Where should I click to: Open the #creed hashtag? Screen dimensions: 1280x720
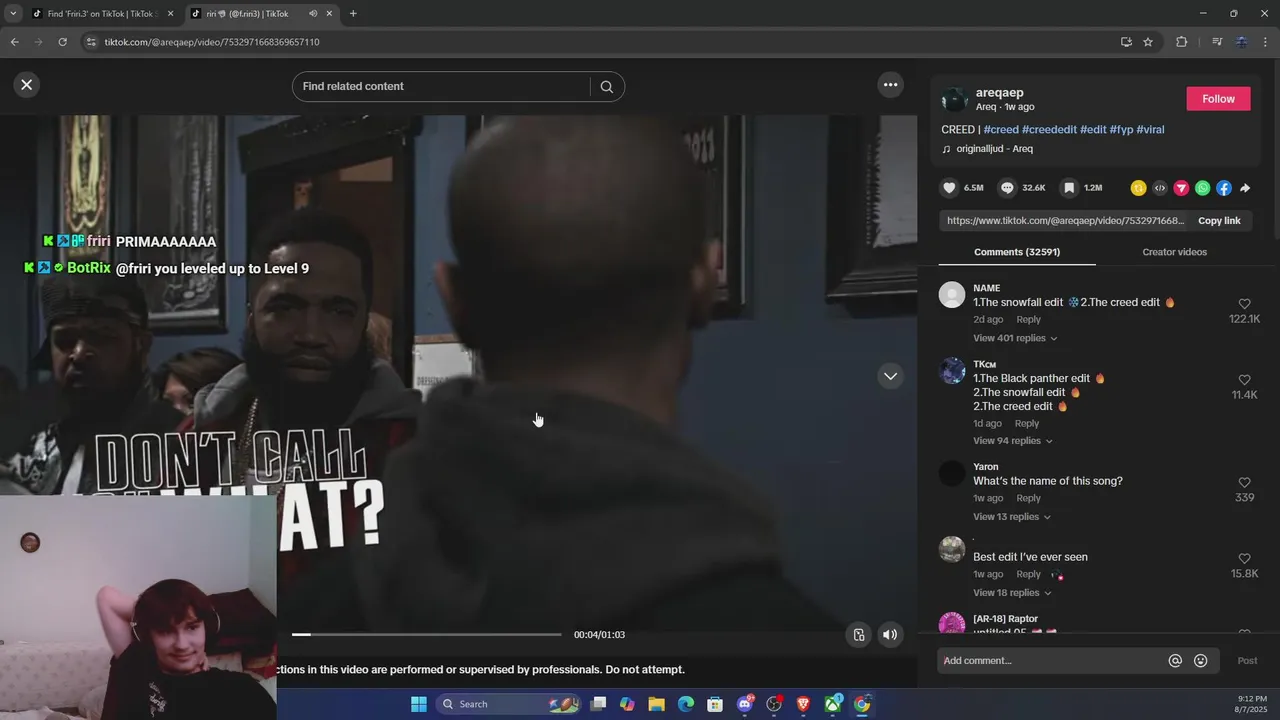(x=1001, y=130)
